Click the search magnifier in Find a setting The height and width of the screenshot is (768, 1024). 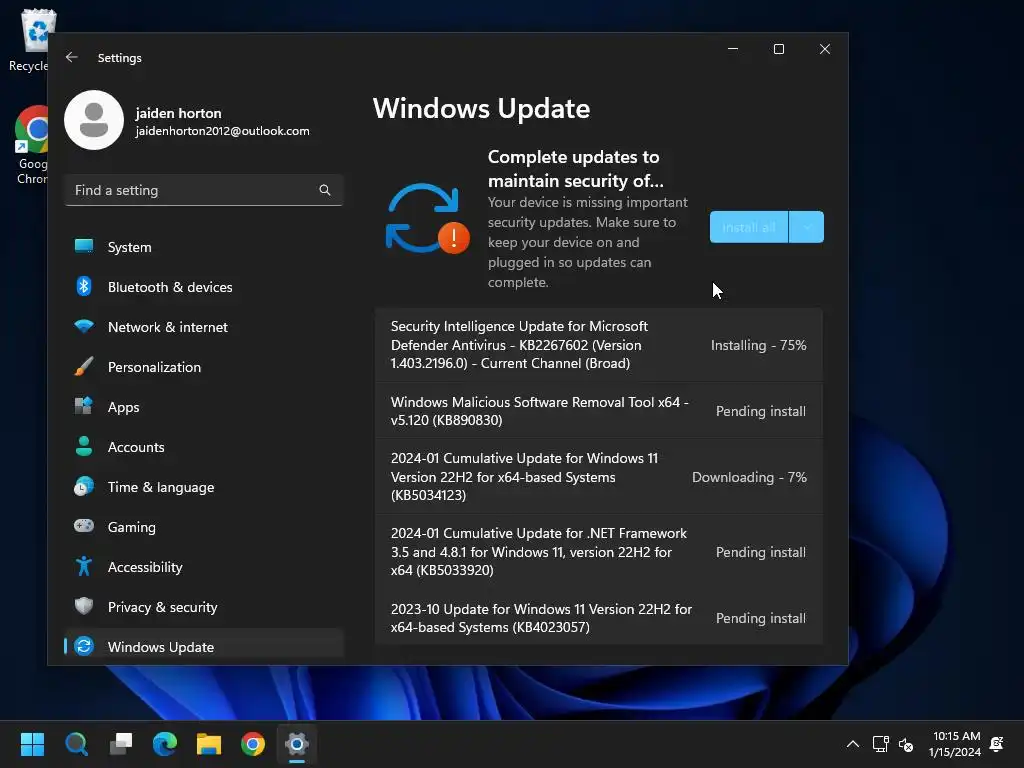click(x=325, y=190)
